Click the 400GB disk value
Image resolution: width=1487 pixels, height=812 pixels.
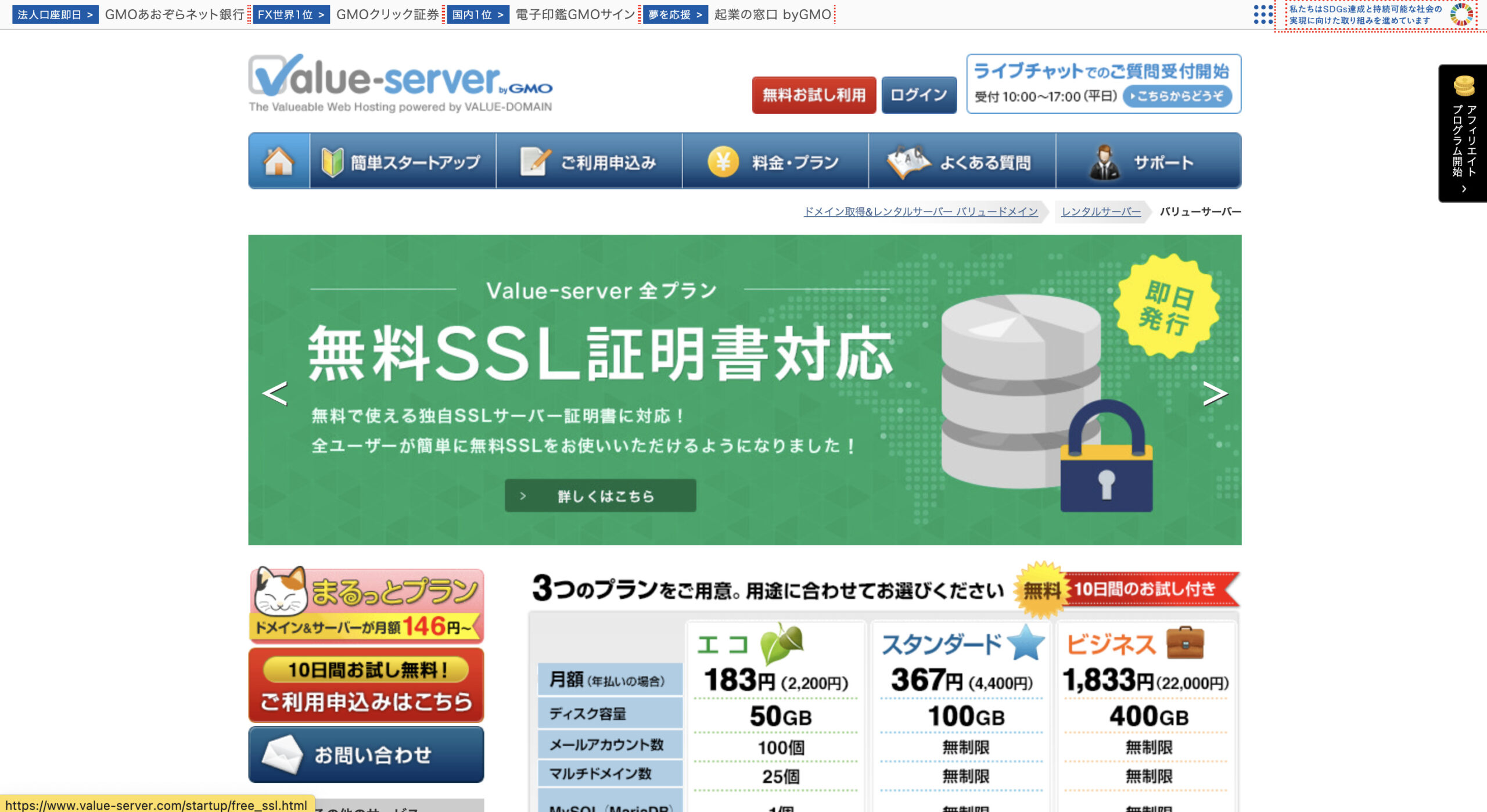[x=1149, y=716]
